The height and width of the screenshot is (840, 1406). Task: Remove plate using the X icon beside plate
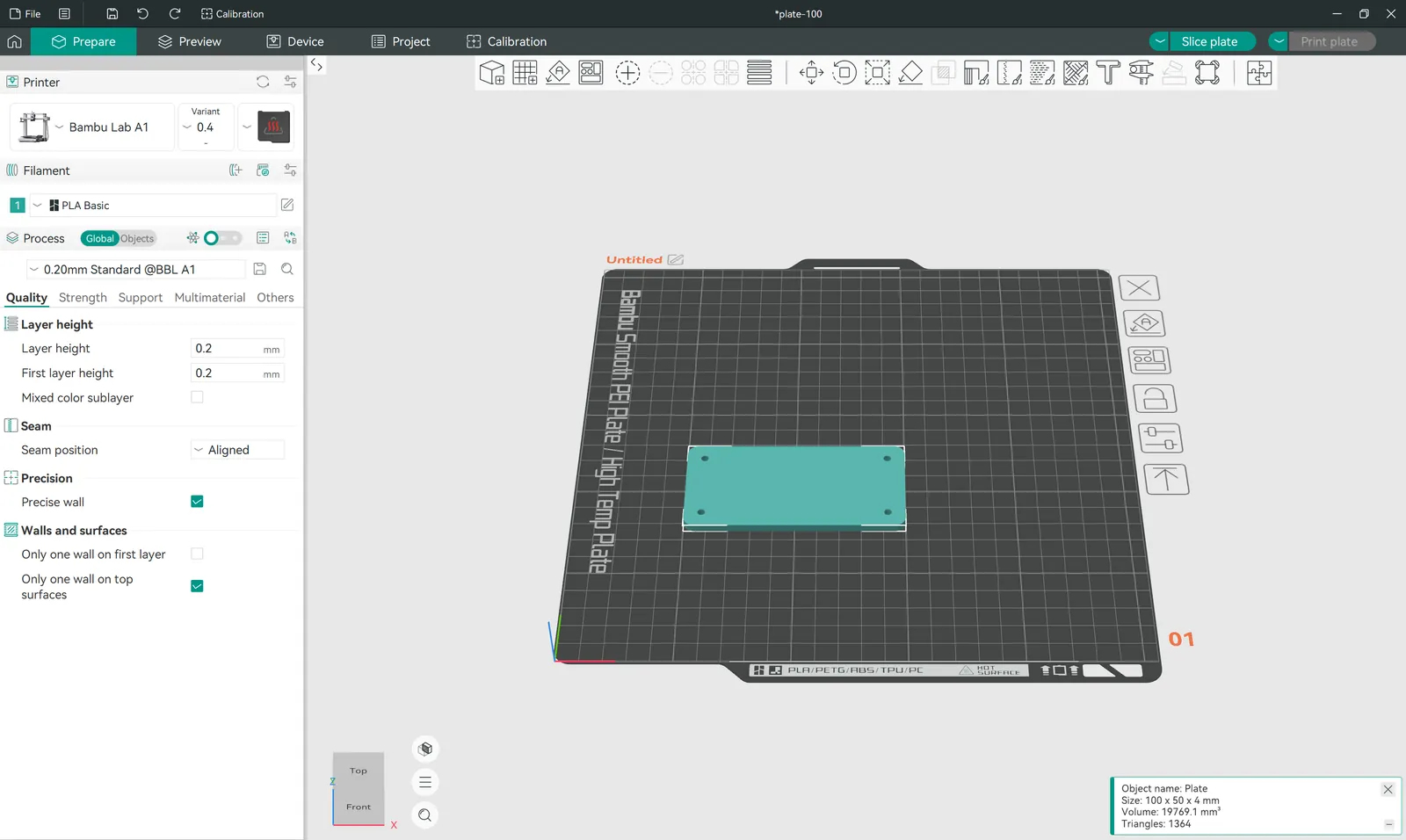1139,288
